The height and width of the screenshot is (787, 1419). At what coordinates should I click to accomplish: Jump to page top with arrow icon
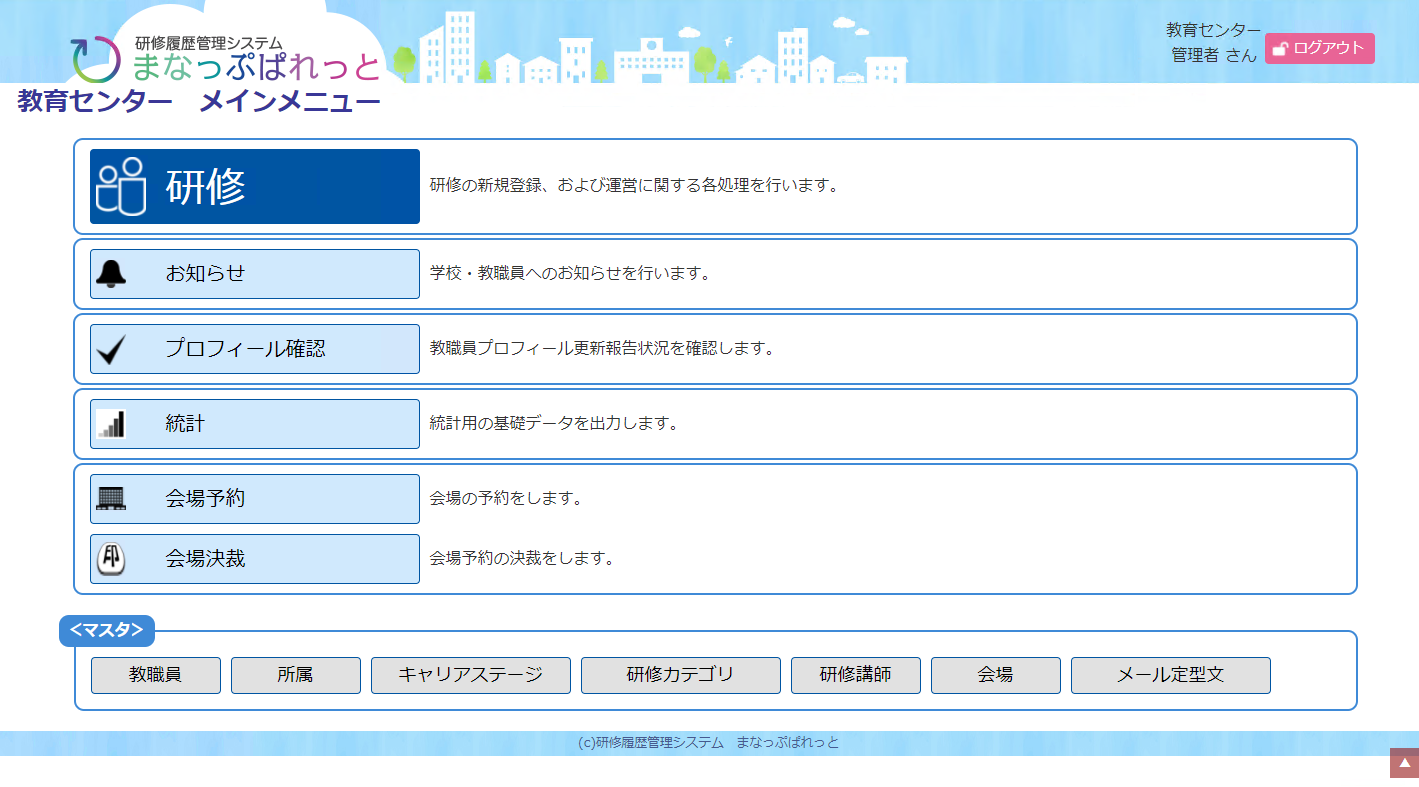coord(1404,763)
